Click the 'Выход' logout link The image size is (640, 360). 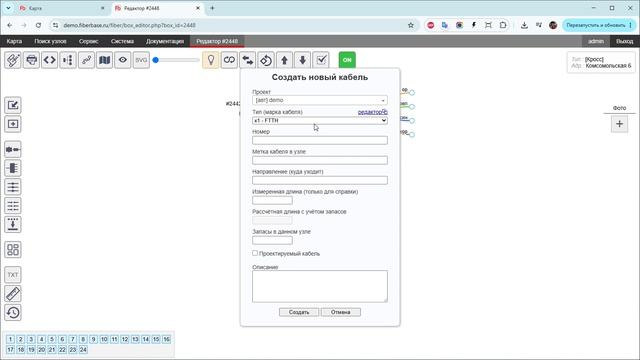tap(624, 41)
